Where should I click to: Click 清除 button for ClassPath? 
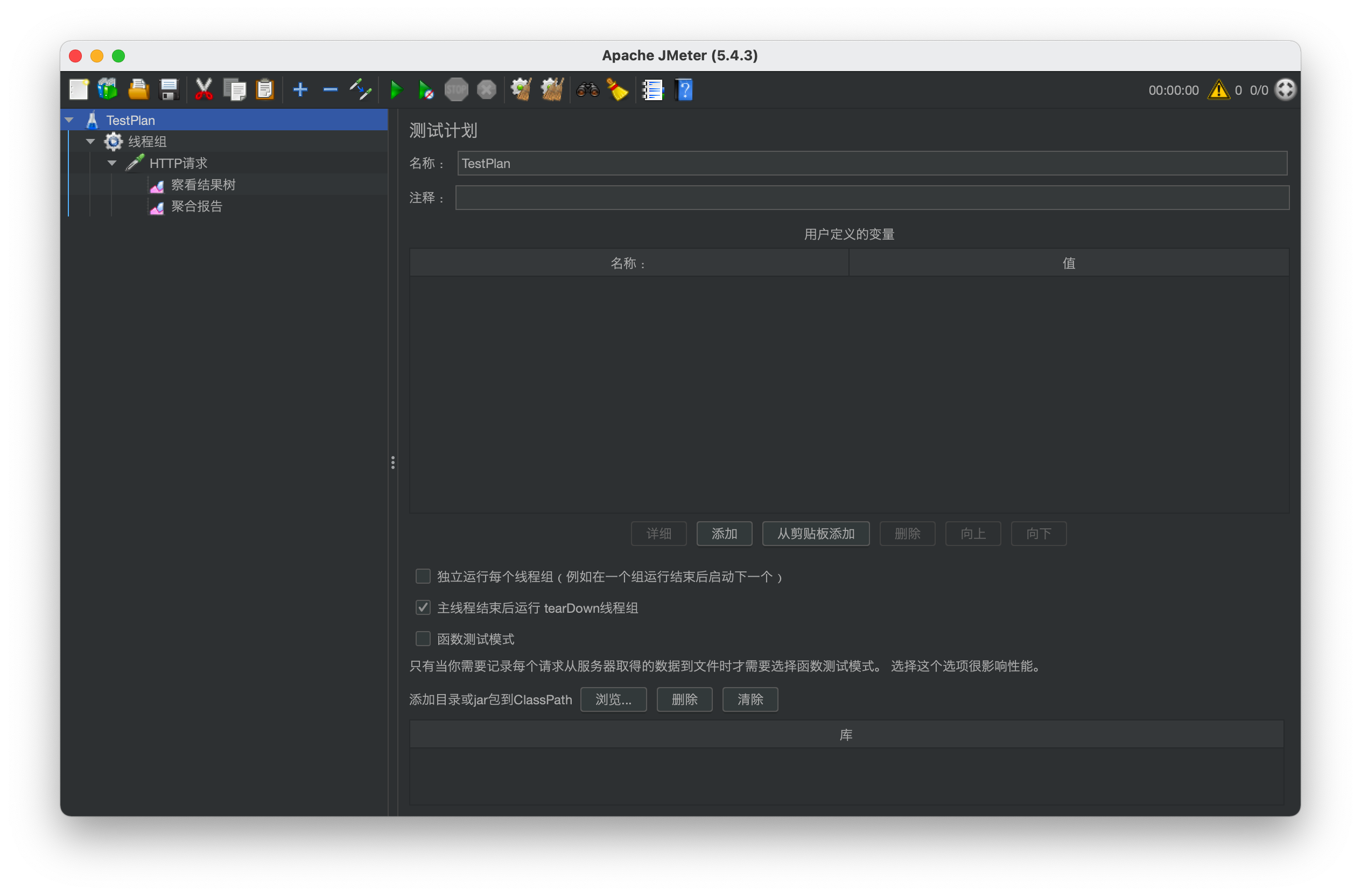(x=750, y=699)
